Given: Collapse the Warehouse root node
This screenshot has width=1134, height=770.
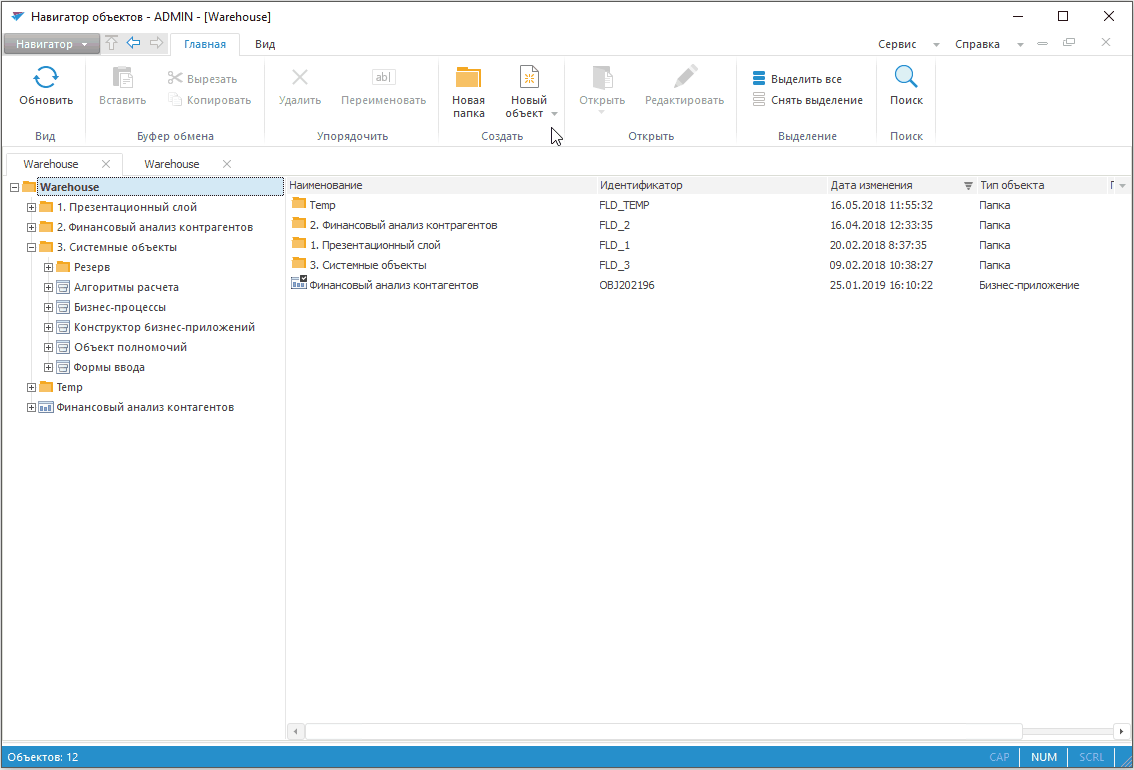Looking at the screenshot, I should [x=14, y=187].
